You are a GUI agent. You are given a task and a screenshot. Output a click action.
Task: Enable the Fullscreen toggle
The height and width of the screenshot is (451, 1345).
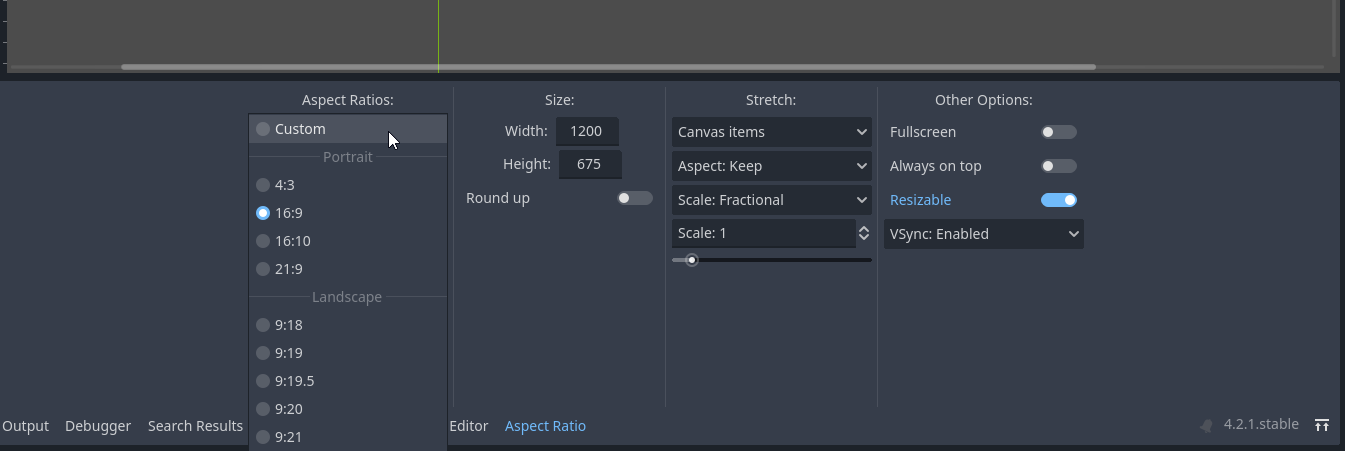pos(1059,132)
